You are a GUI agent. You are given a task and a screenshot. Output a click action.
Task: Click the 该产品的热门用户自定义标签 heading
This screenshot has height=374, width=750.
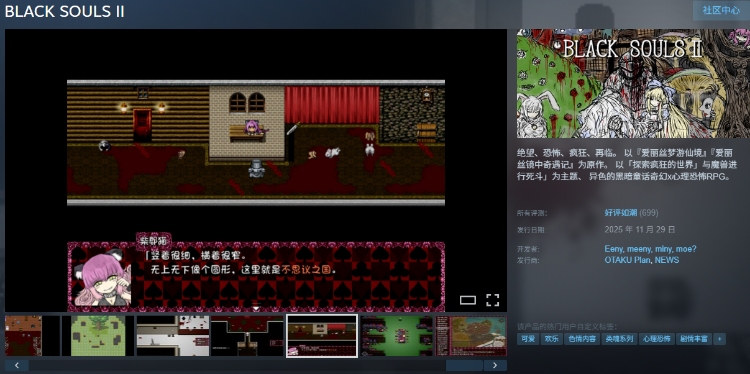567,327
